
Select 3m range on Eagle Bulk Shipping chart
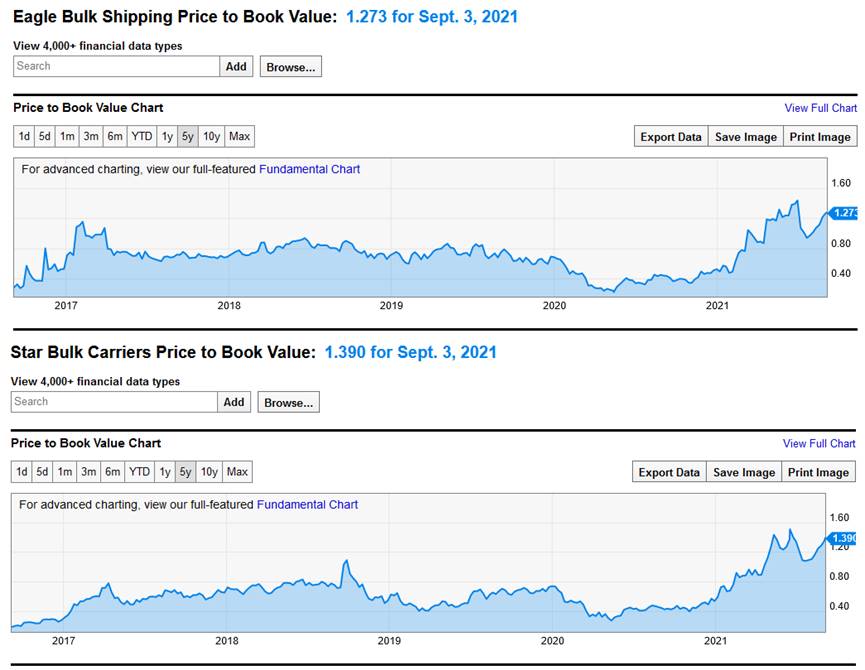(91, 136)
